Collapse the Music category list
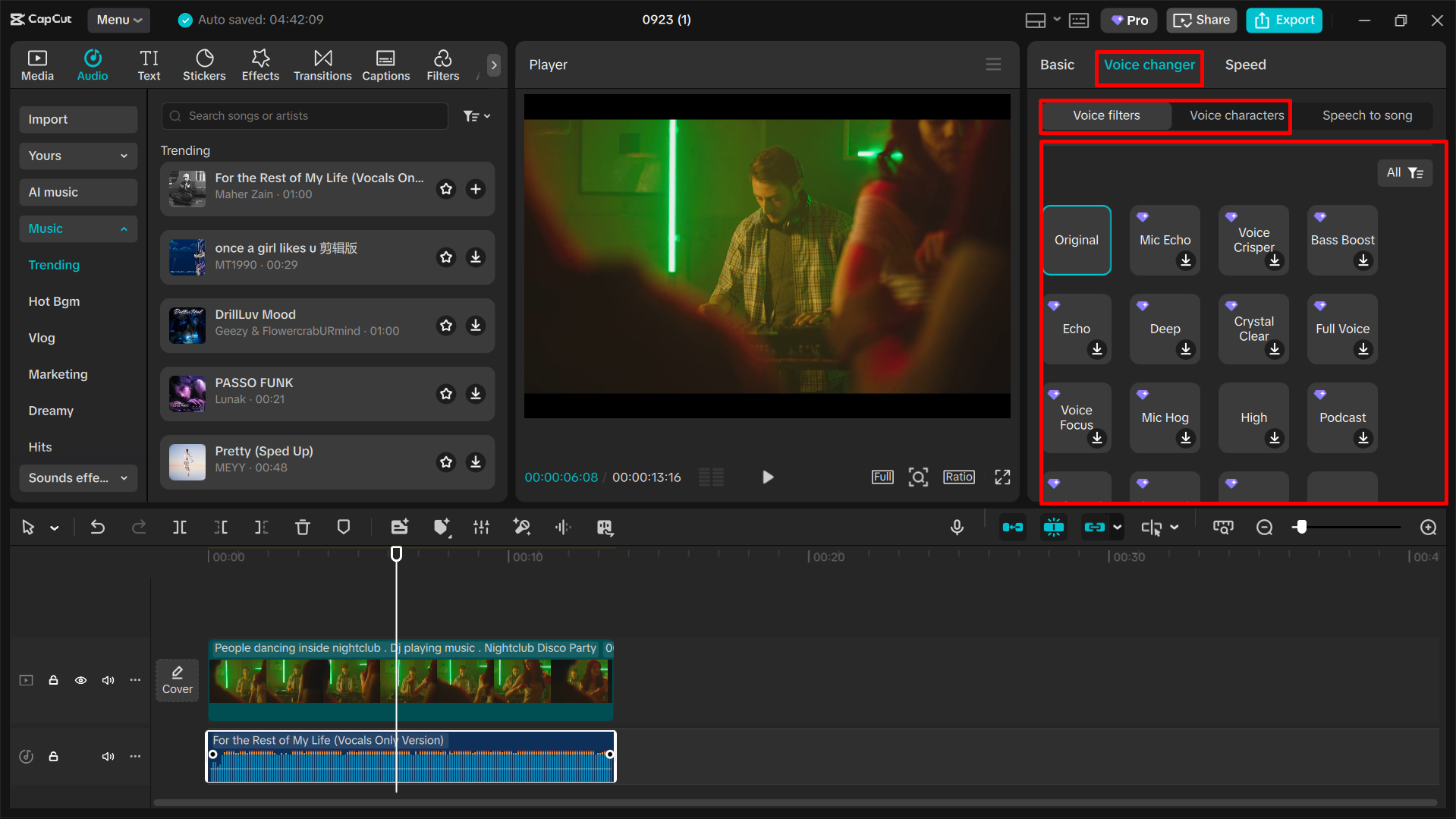Viewport: 1456px width, 819px height. click(78, 228)
